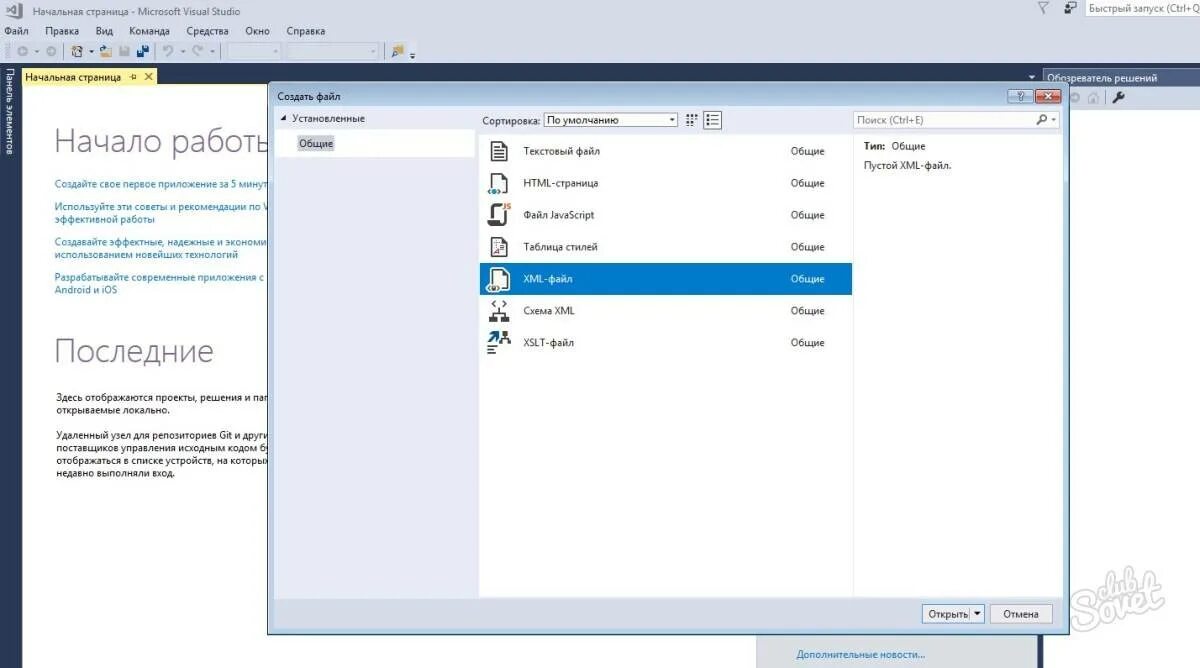Image resolution: width=1200 pixels, height=668 pixels.
Task: Click the XML-файл template icon
Action: pos(498,279)
